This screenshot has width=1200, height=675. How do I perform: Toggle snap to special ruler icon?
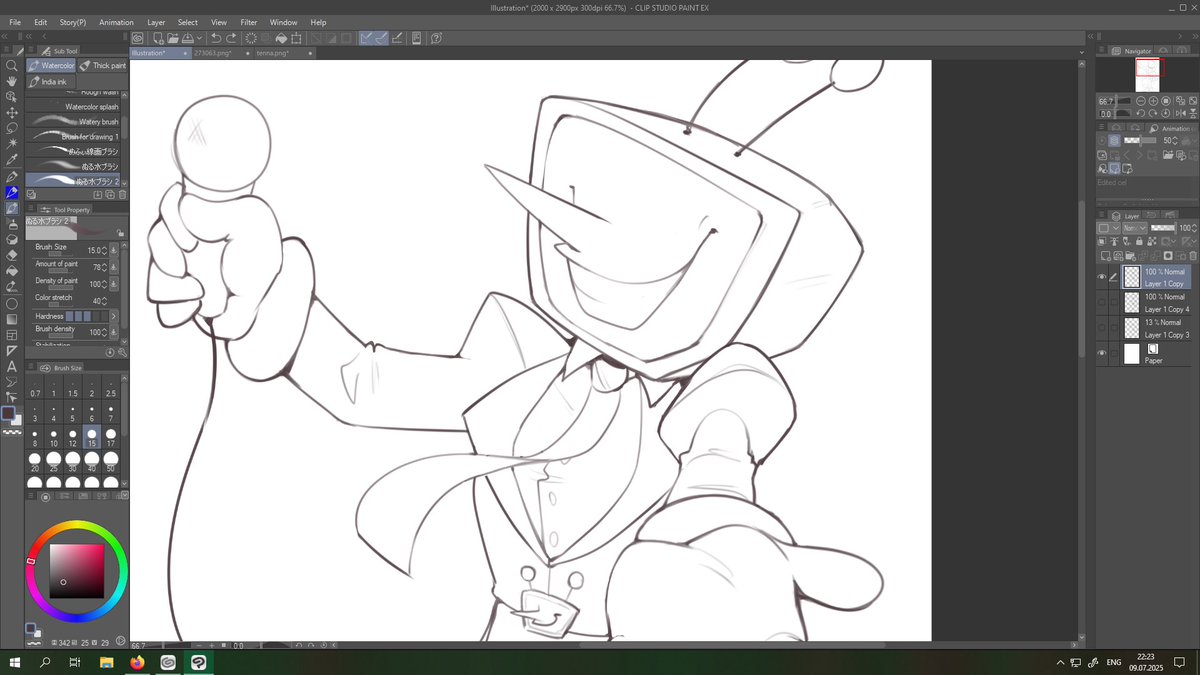[x=383, y=38]
